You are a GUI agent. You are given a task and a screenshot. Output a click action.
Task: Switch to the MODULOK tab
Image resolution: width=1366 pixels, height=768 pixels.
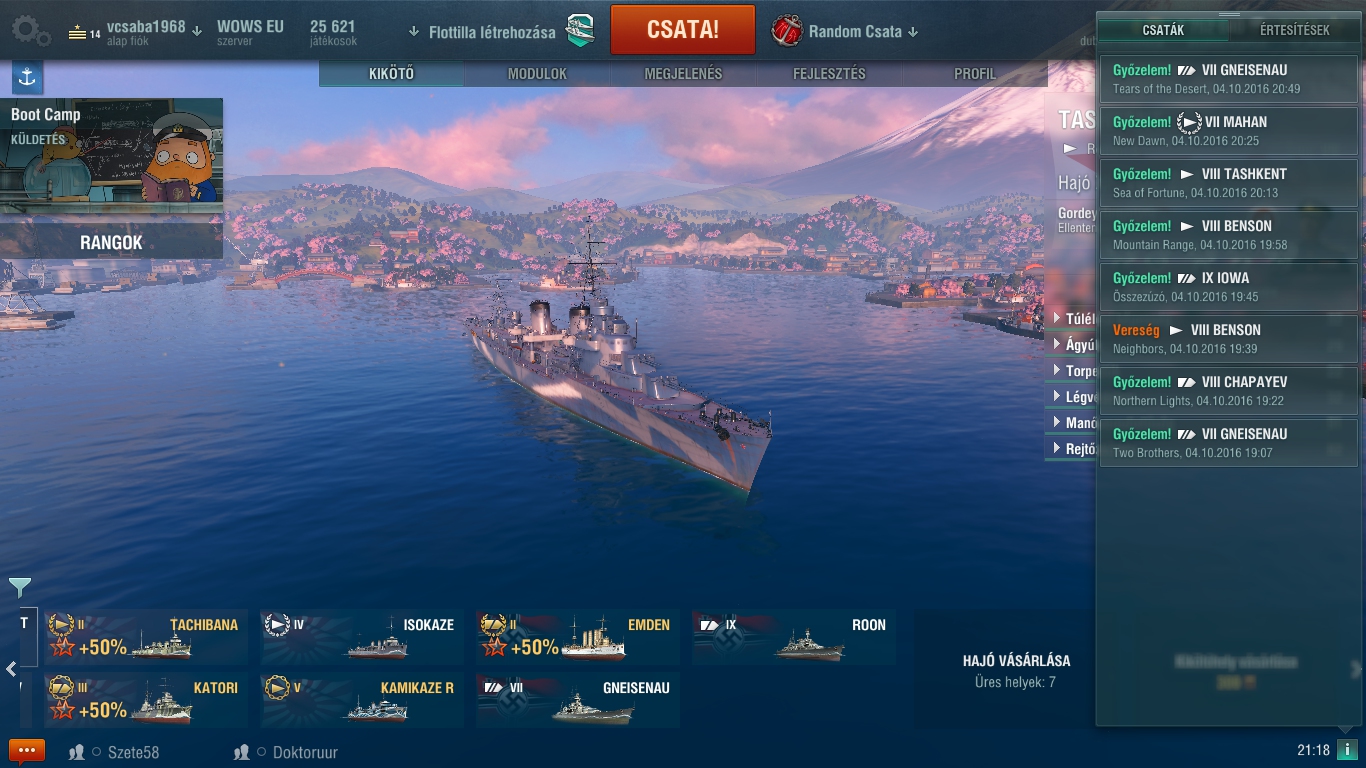pos(537,74)
